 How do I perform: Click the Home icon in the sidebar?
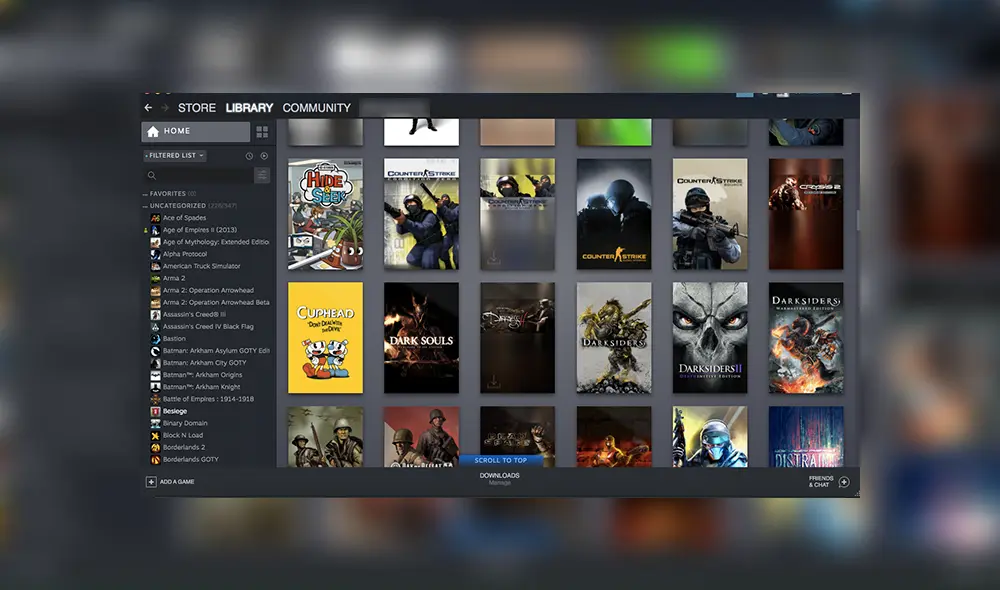pos(152,131)
